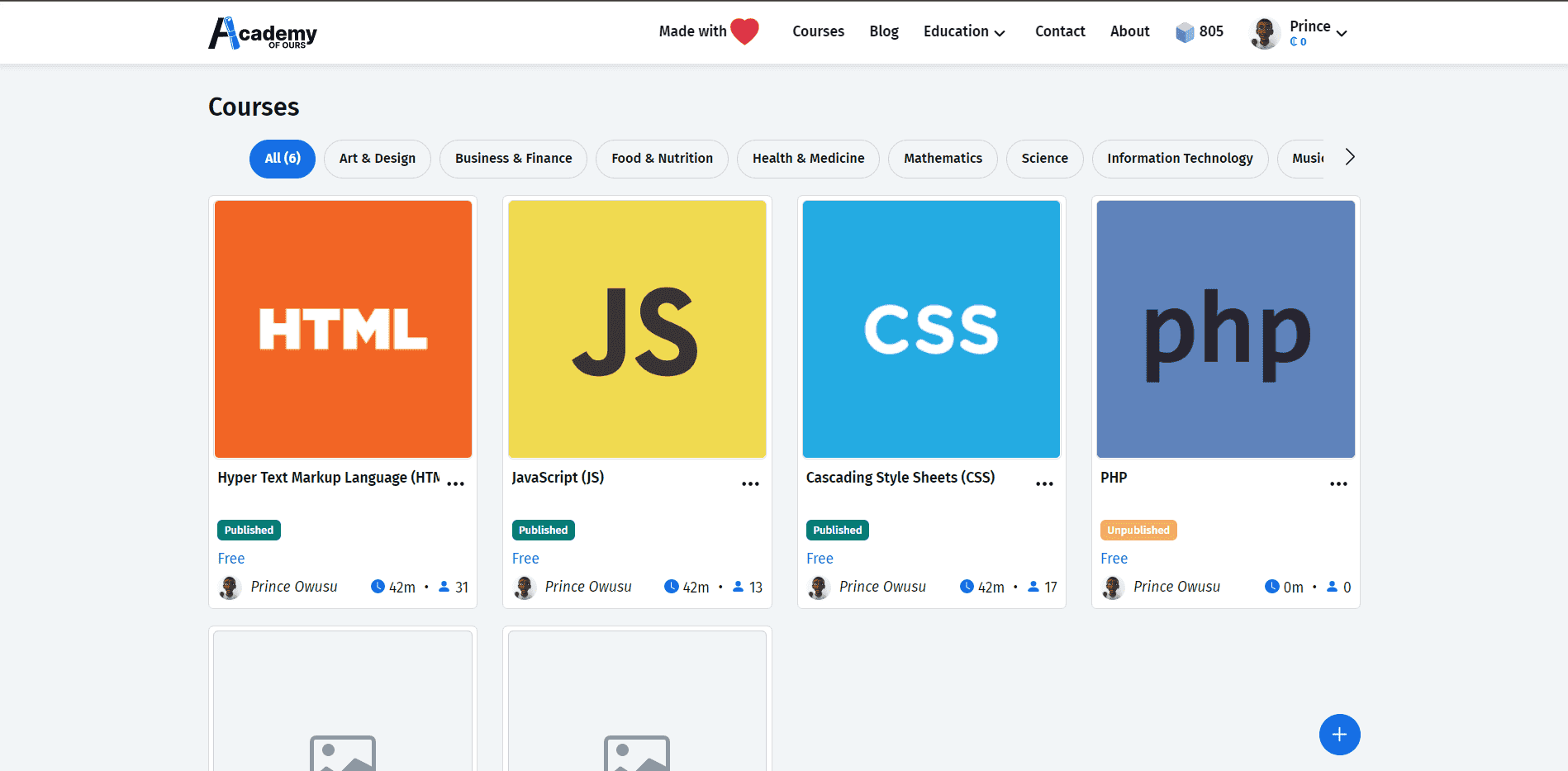Click Prince Owusu avatar on JavaScript card
Screen dimensions: 1568x771
(524, 588)
